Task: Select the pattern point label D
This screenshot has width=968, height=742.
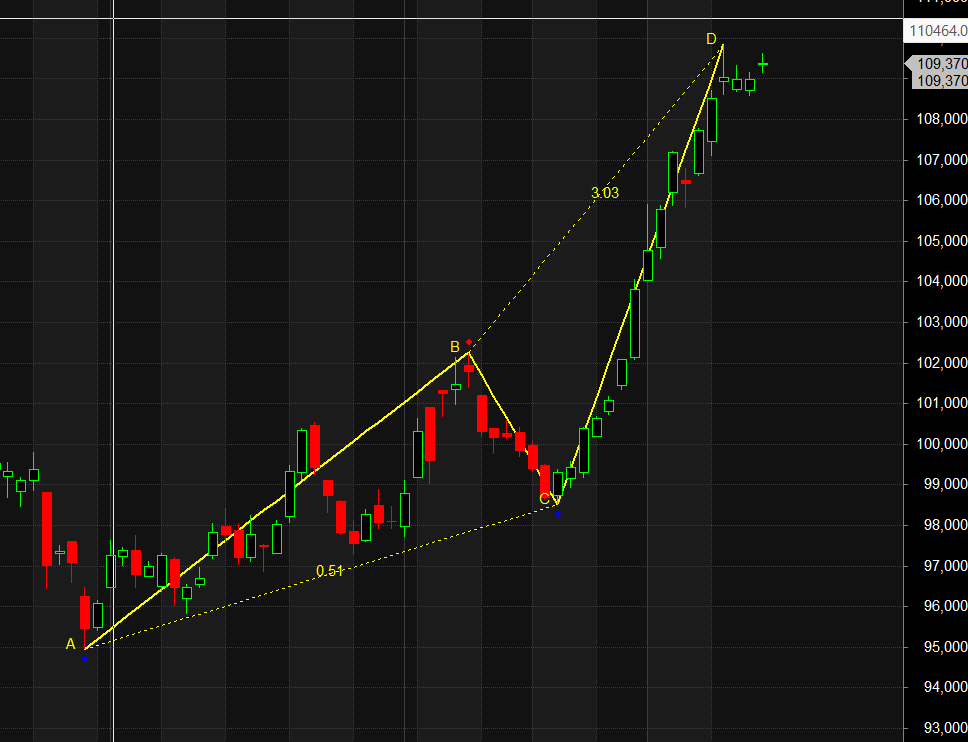Action: pyautogui.click(x=711, y=40)
